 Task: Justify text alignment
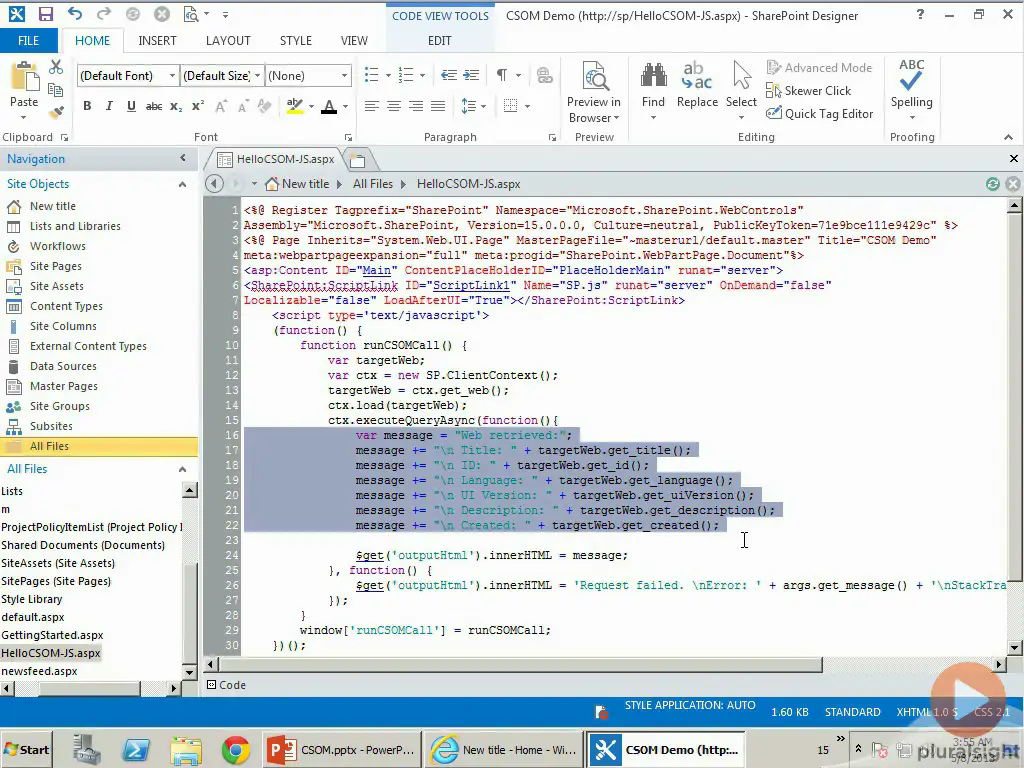(438, 106)
